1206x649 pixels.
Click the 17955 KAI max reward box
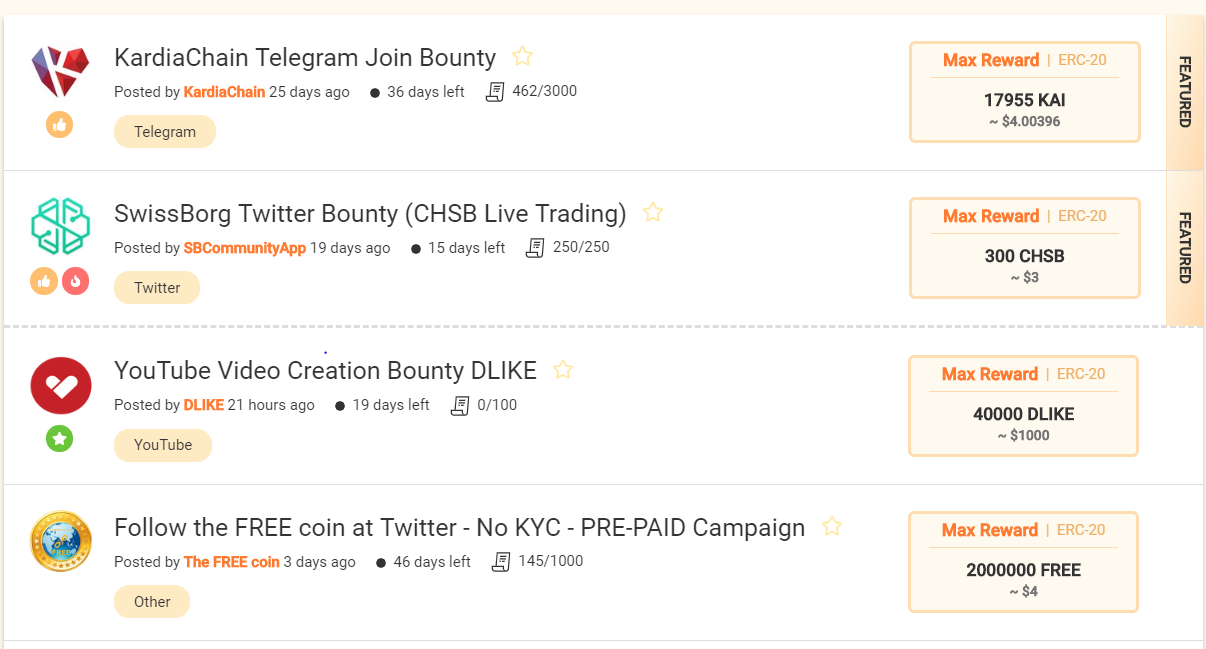[x=1025, y=92]
